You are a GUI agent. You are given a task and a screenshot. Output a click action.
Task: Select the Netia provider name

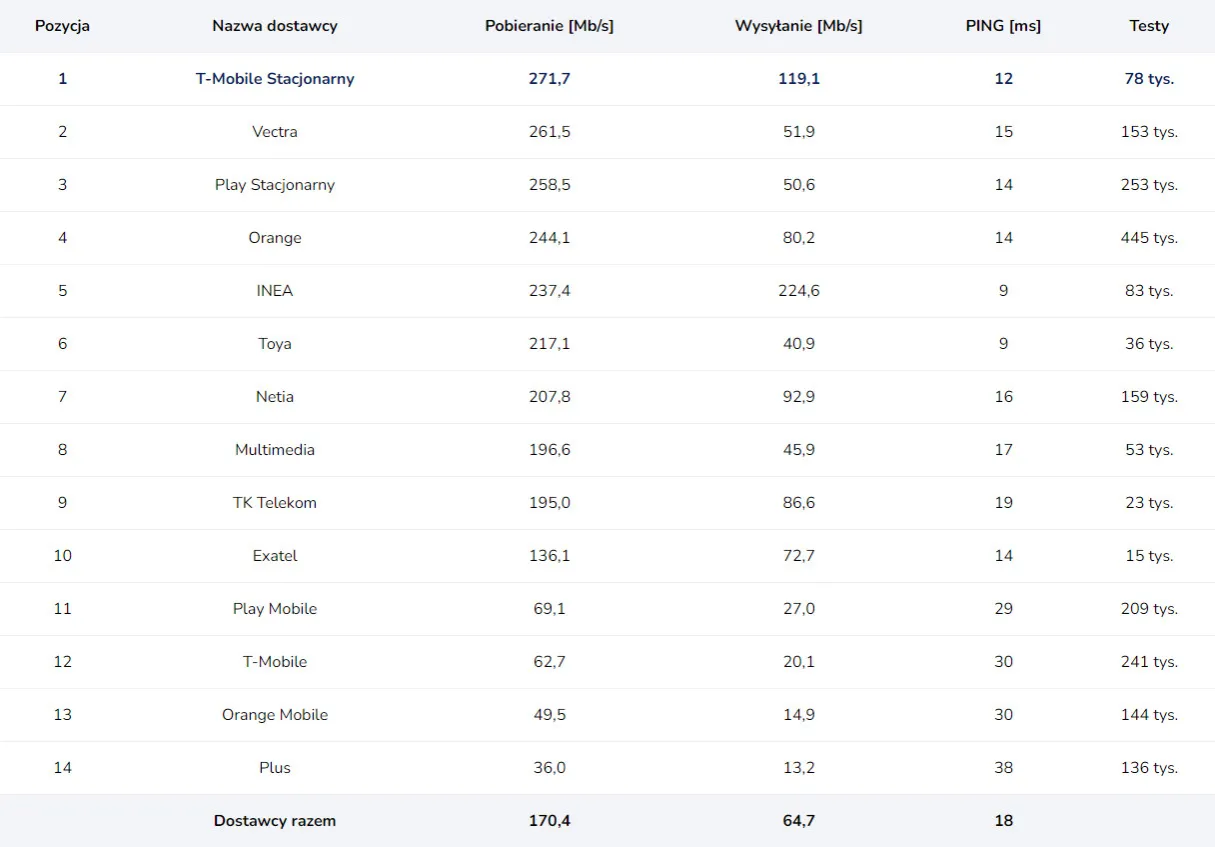(275, 397)
